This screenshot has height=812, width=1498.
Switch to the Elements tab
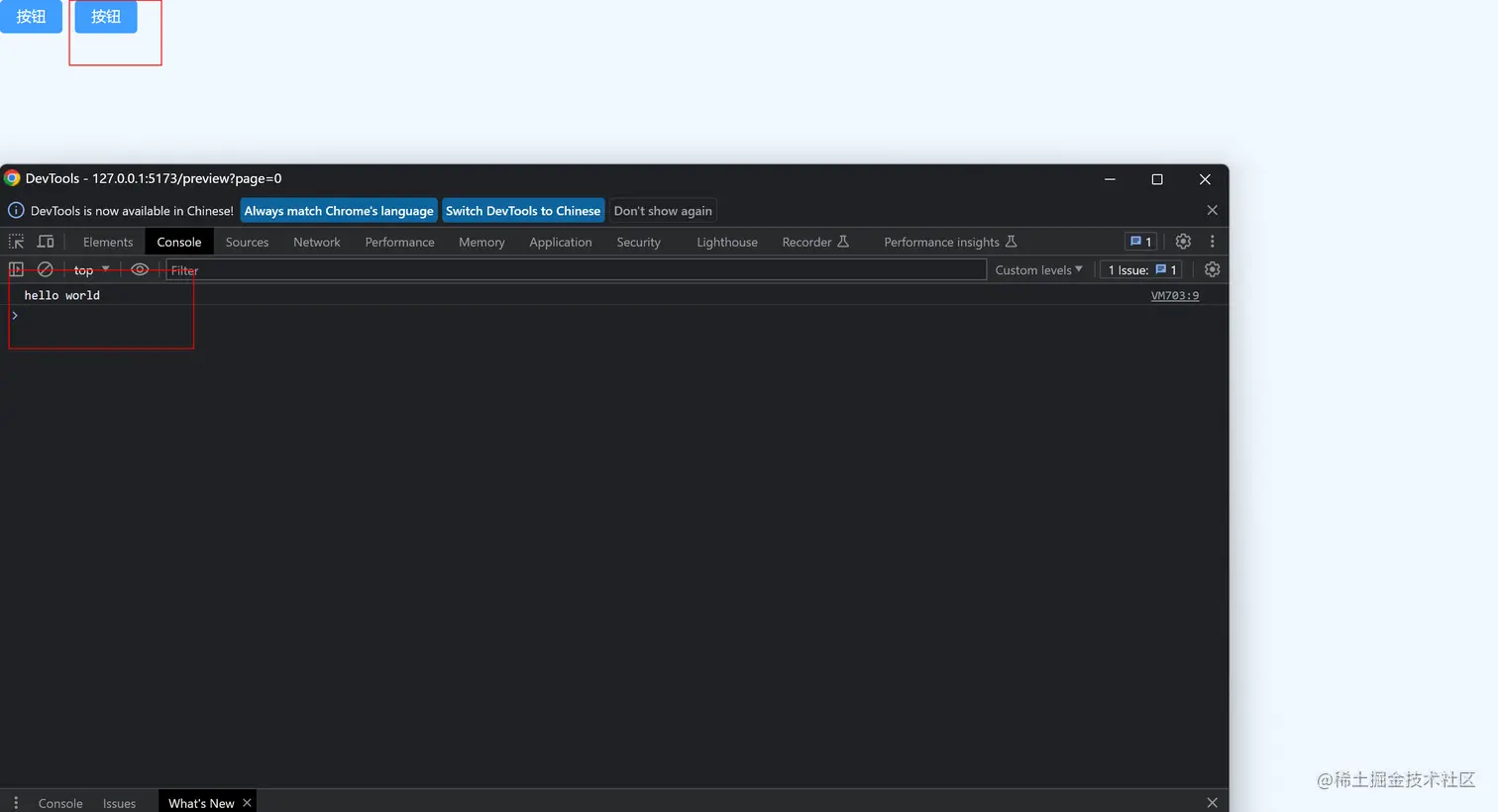point(108,242)
